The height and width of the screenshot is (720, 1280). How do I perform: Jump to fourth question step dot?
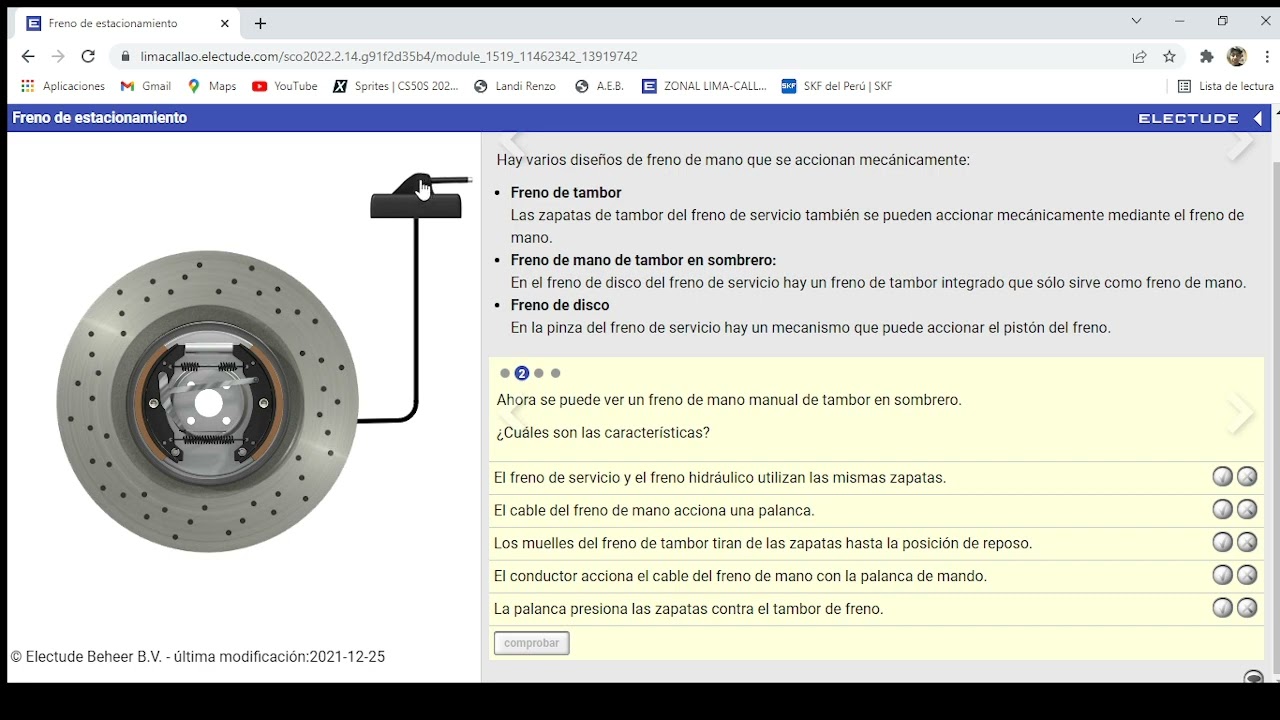tap(556, 373)
